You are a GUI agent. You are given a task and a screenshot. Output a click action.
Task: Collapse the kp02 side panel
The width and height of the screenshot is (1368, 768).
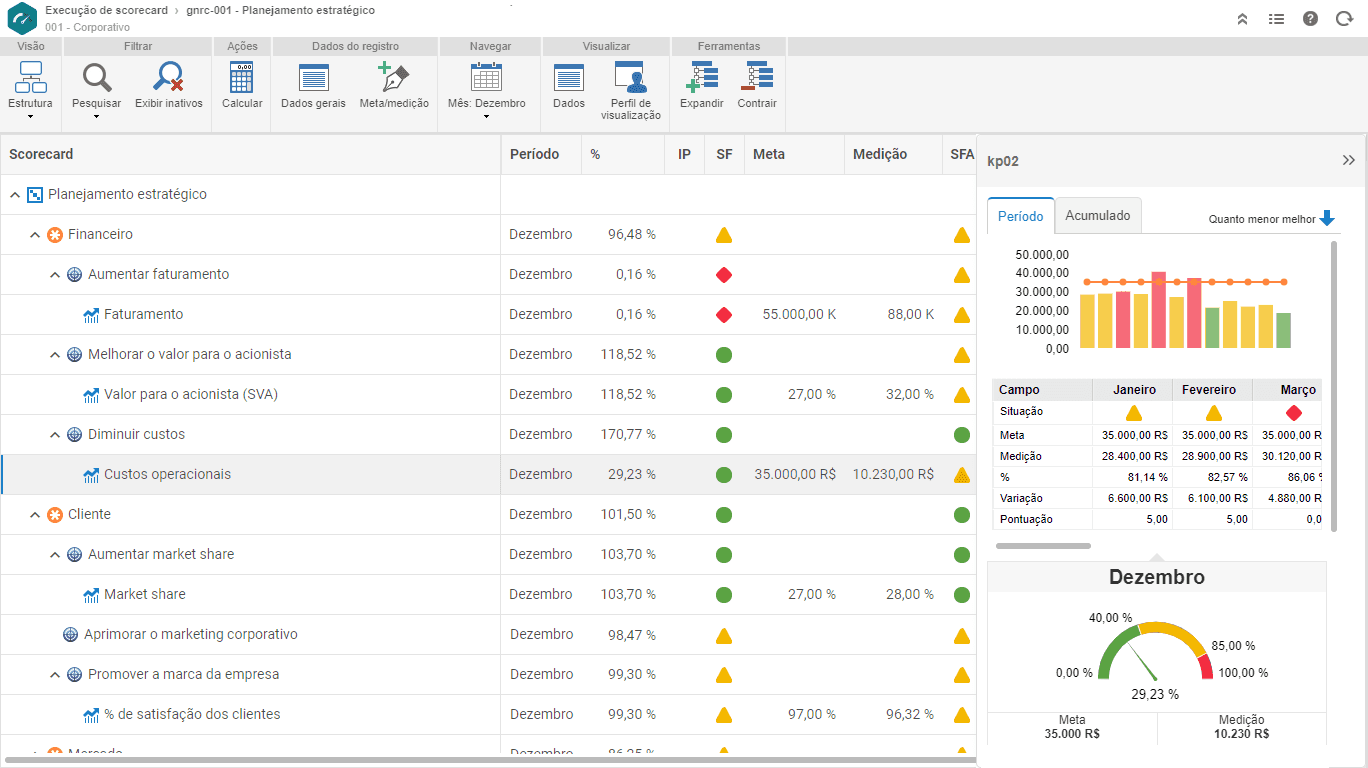[1348, 160]
